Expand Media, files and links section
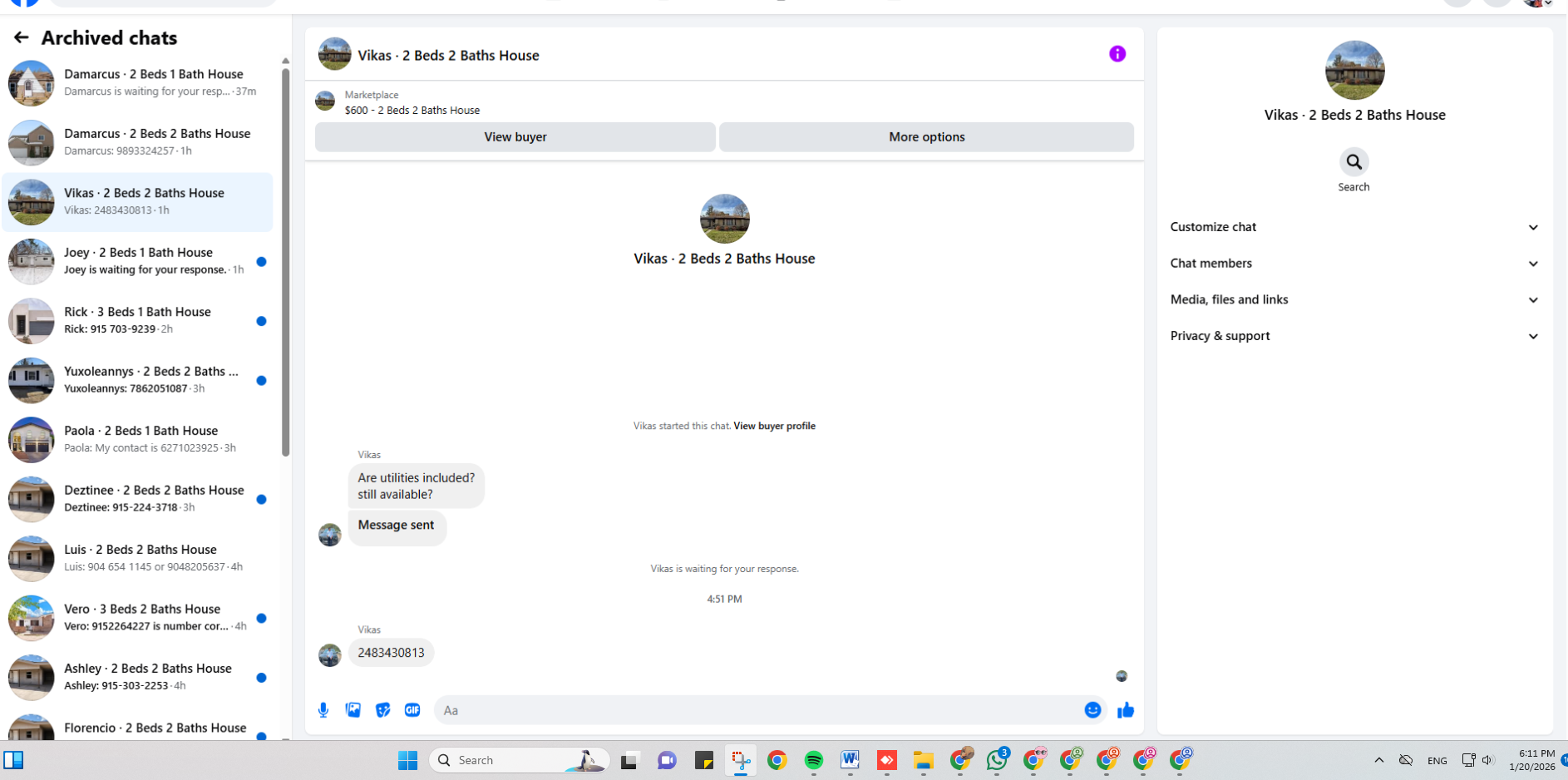Screen dimensions: 1568x780 pyautogui.click(x=1354, y=299)
